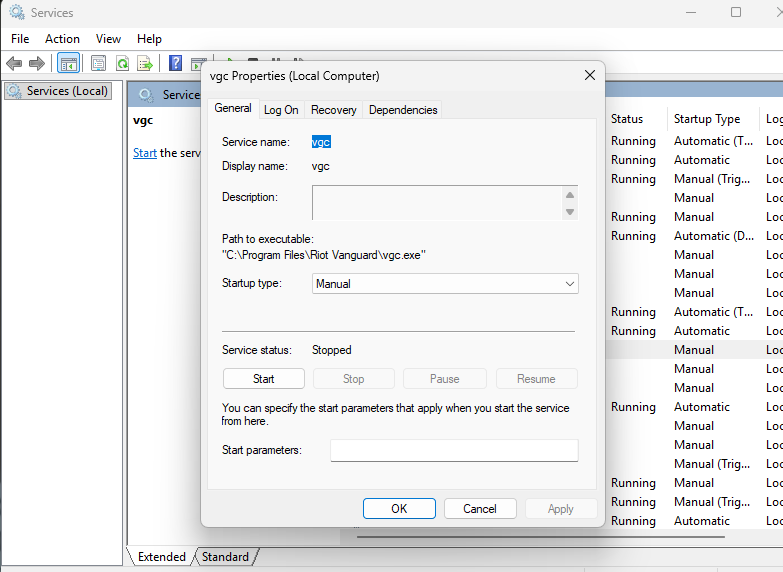Viewport: 783px width, 572px height.
Task: Click the highlighted Service name vgc
Action: (x=321, y=142)
